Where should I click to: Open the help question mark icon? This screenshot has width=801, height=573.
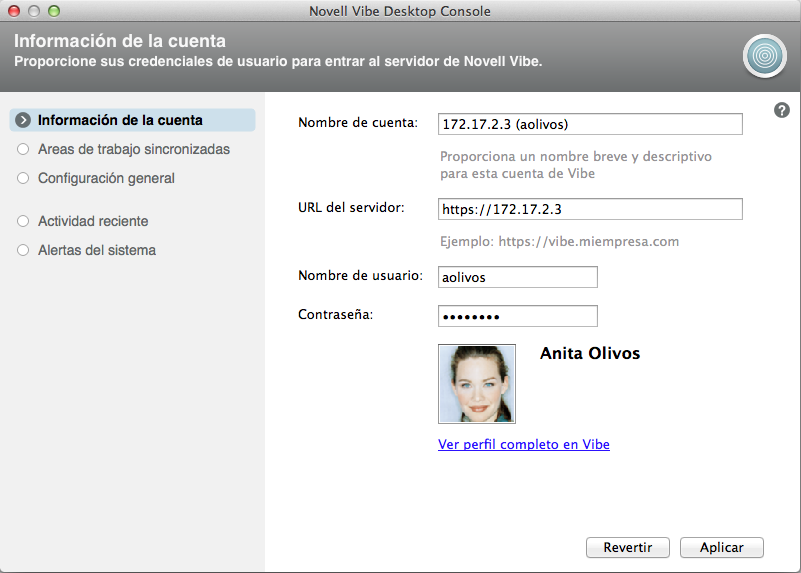(782, 110)
